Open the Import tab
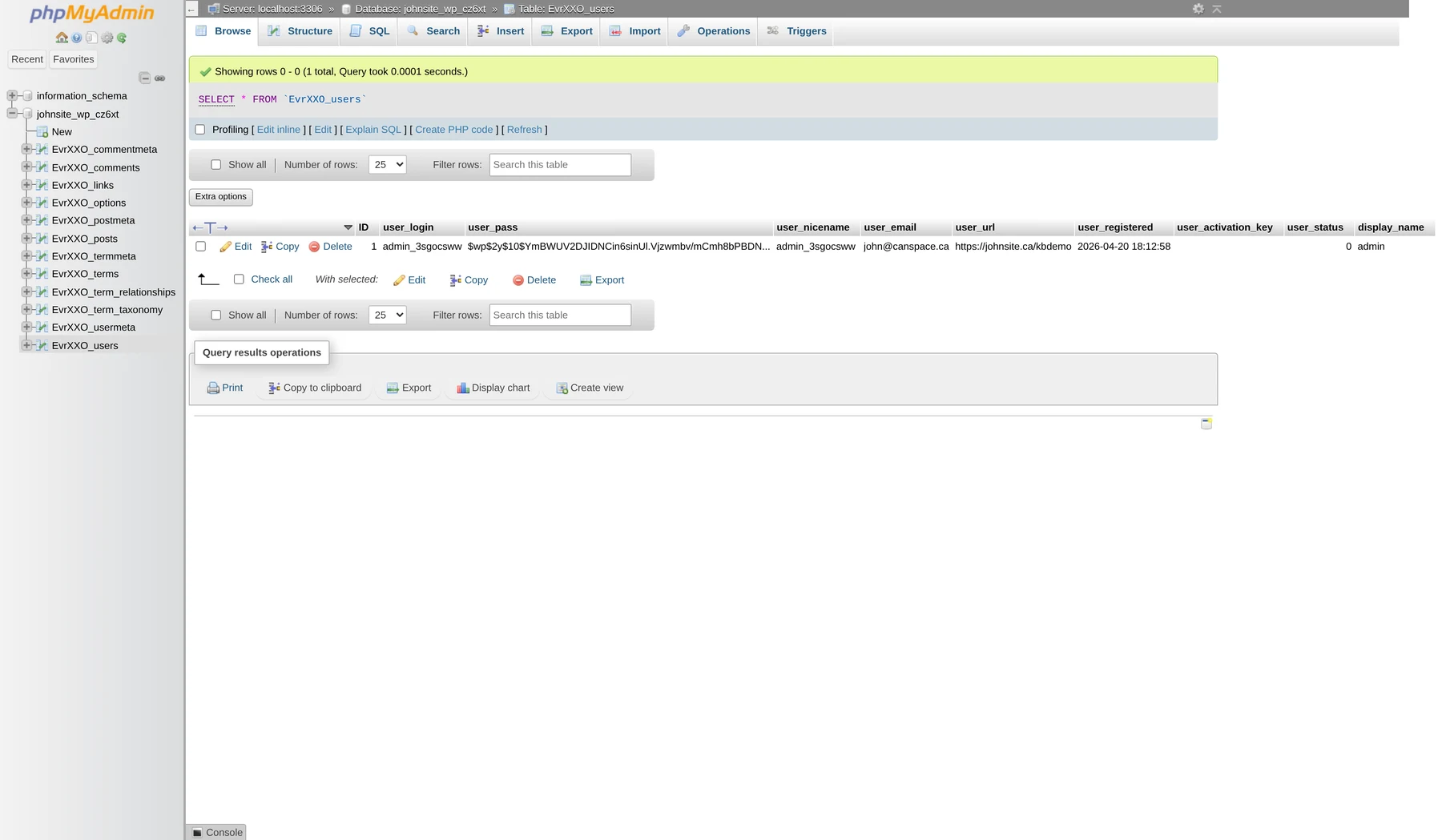The image size is (1442, 840). [x=635, y=31]
